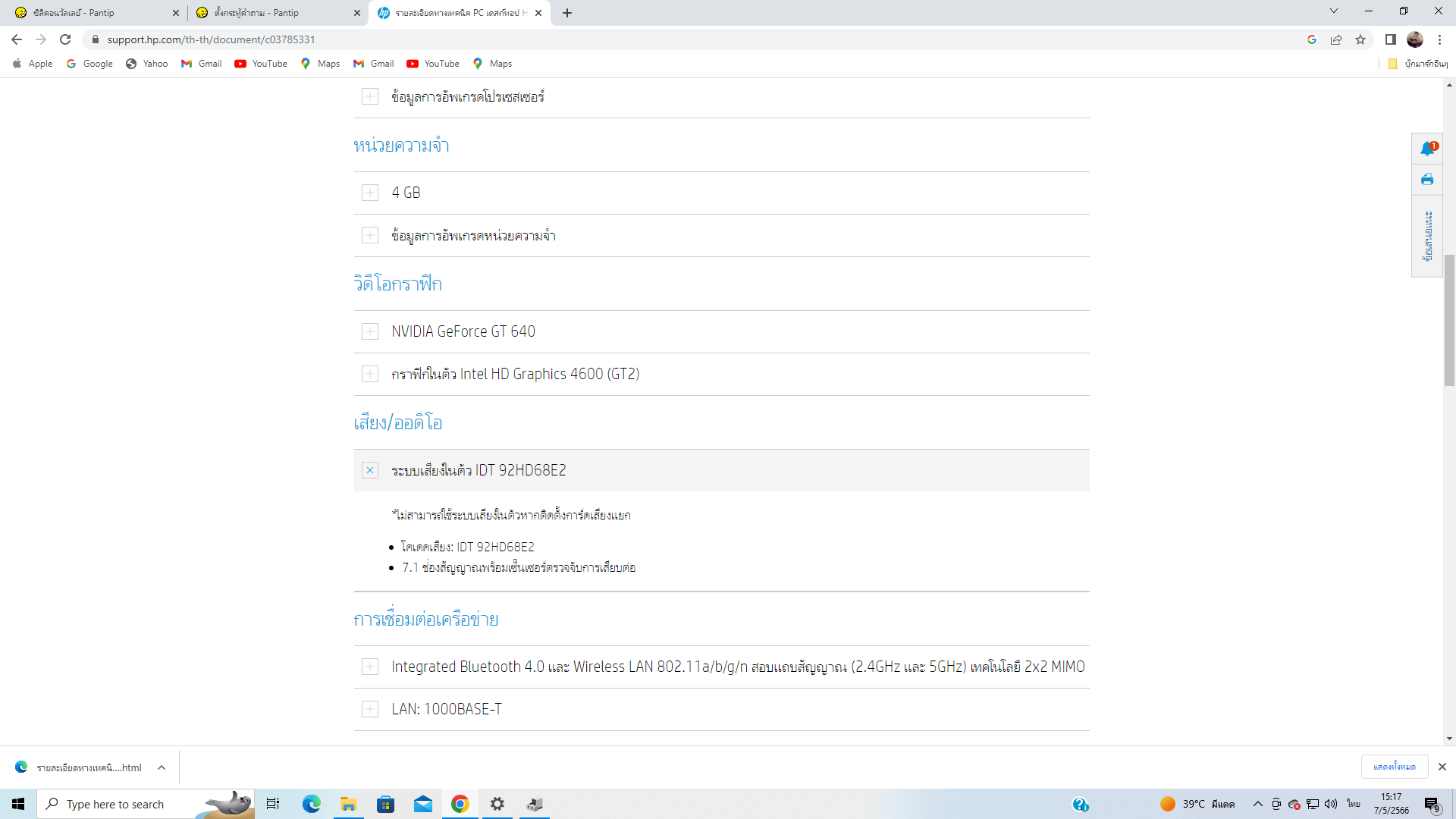
Task: Bookmark this page with star icon
Action: click(1360, 39)
